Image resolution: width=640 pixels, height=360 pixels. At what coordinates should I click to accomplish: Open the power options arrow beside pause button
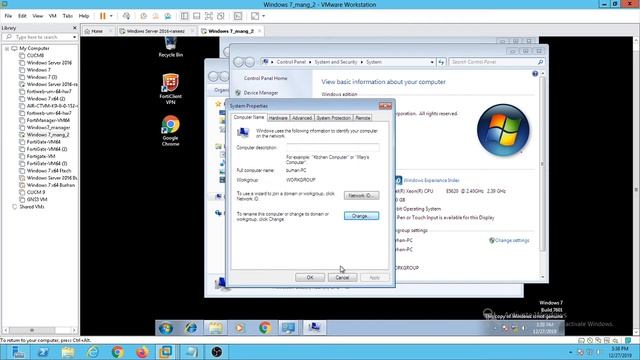click(111, 16)
